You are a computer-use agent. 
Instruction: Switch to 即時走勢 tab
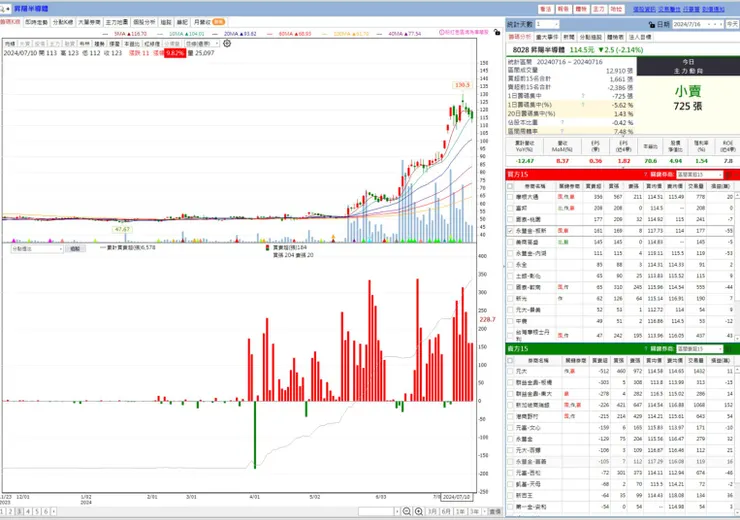pyautogui.click(x=36, y=22)
